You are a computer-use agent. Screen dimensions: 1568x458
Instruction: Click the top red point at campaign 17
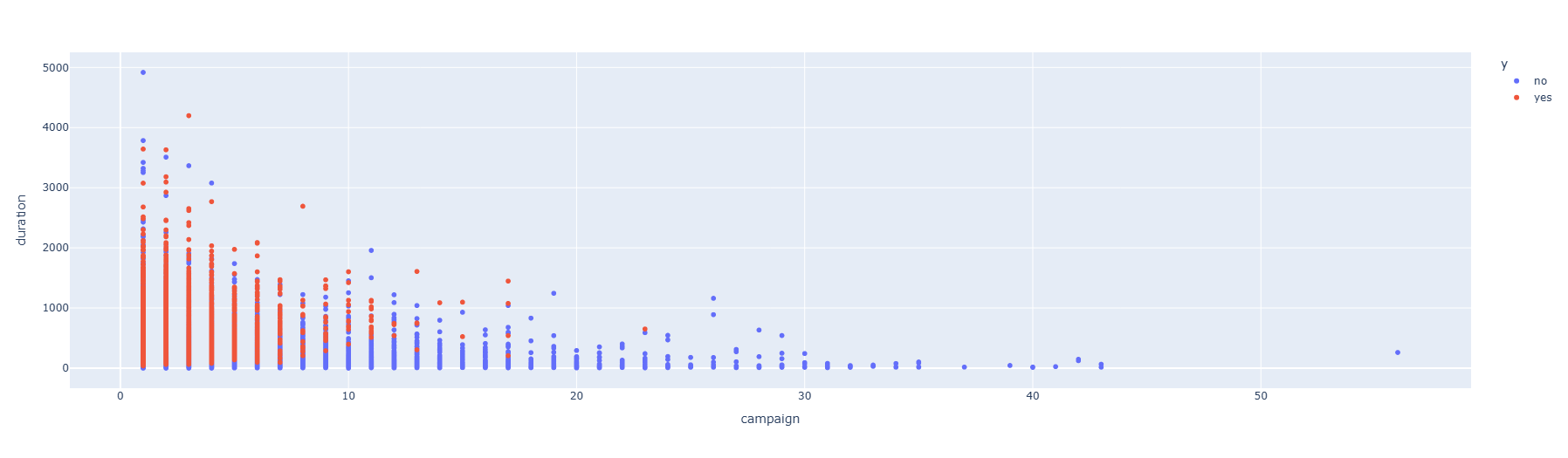coord(508,281)
